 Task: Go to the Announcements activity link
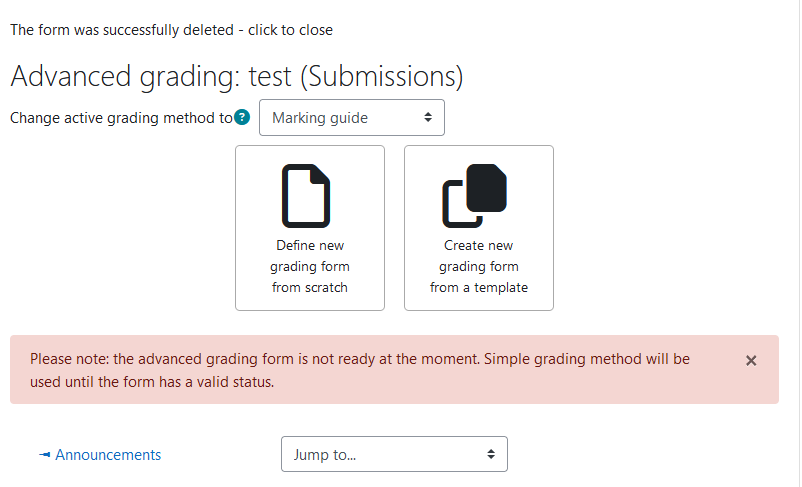(108, 454)
